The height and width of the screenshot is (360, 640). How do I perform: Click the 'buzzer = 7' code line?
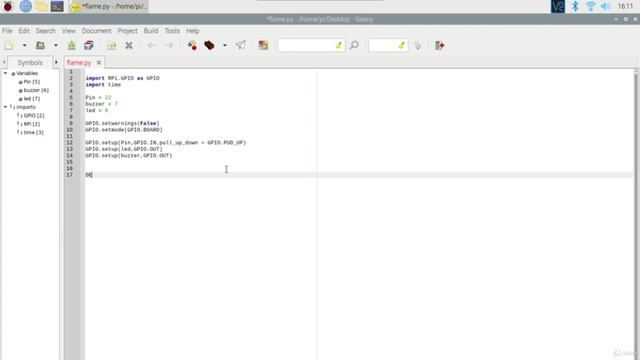102,104
